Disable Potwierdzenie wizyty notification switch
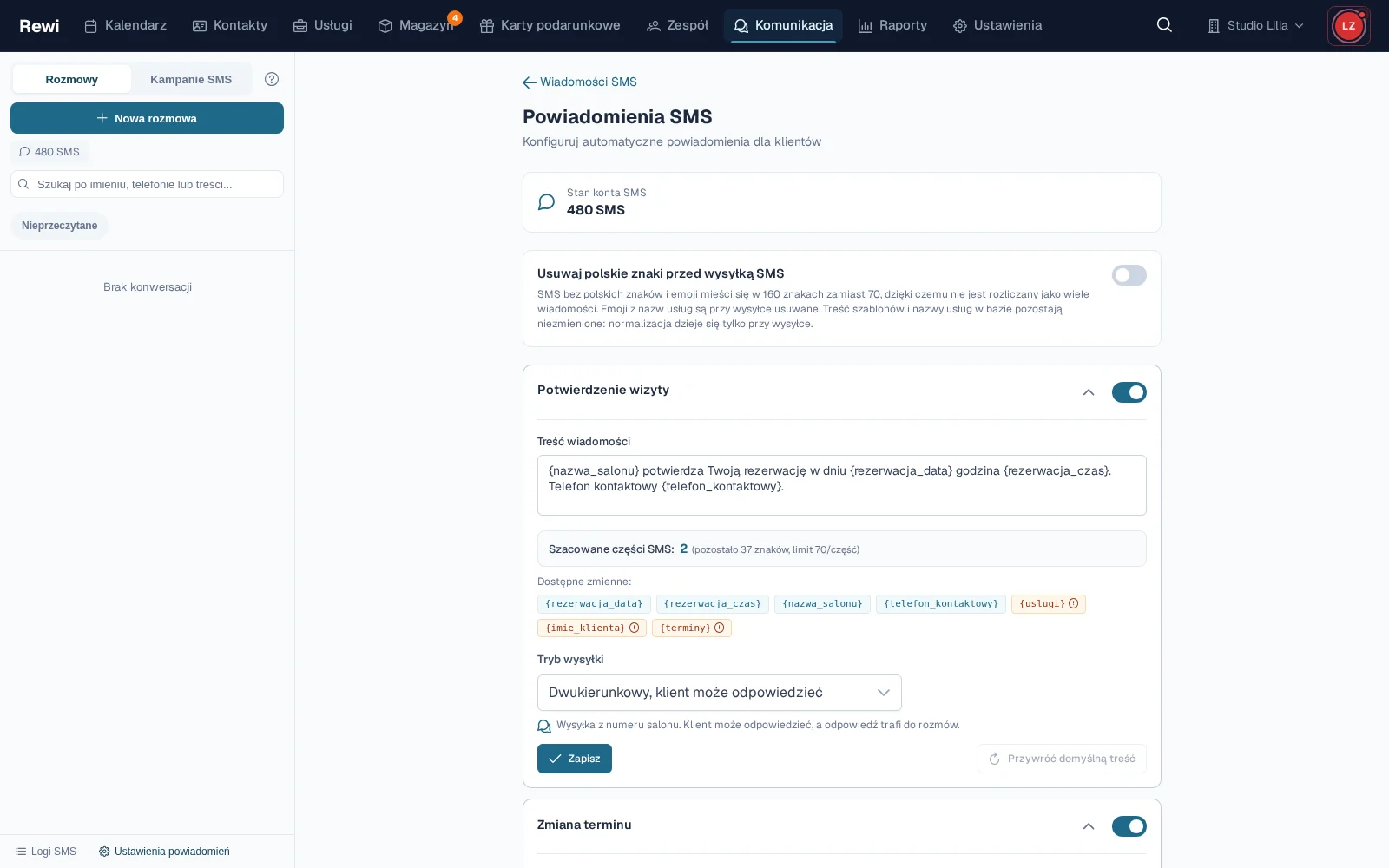This screenshot has width=1389, height=868. [1129, 392]
